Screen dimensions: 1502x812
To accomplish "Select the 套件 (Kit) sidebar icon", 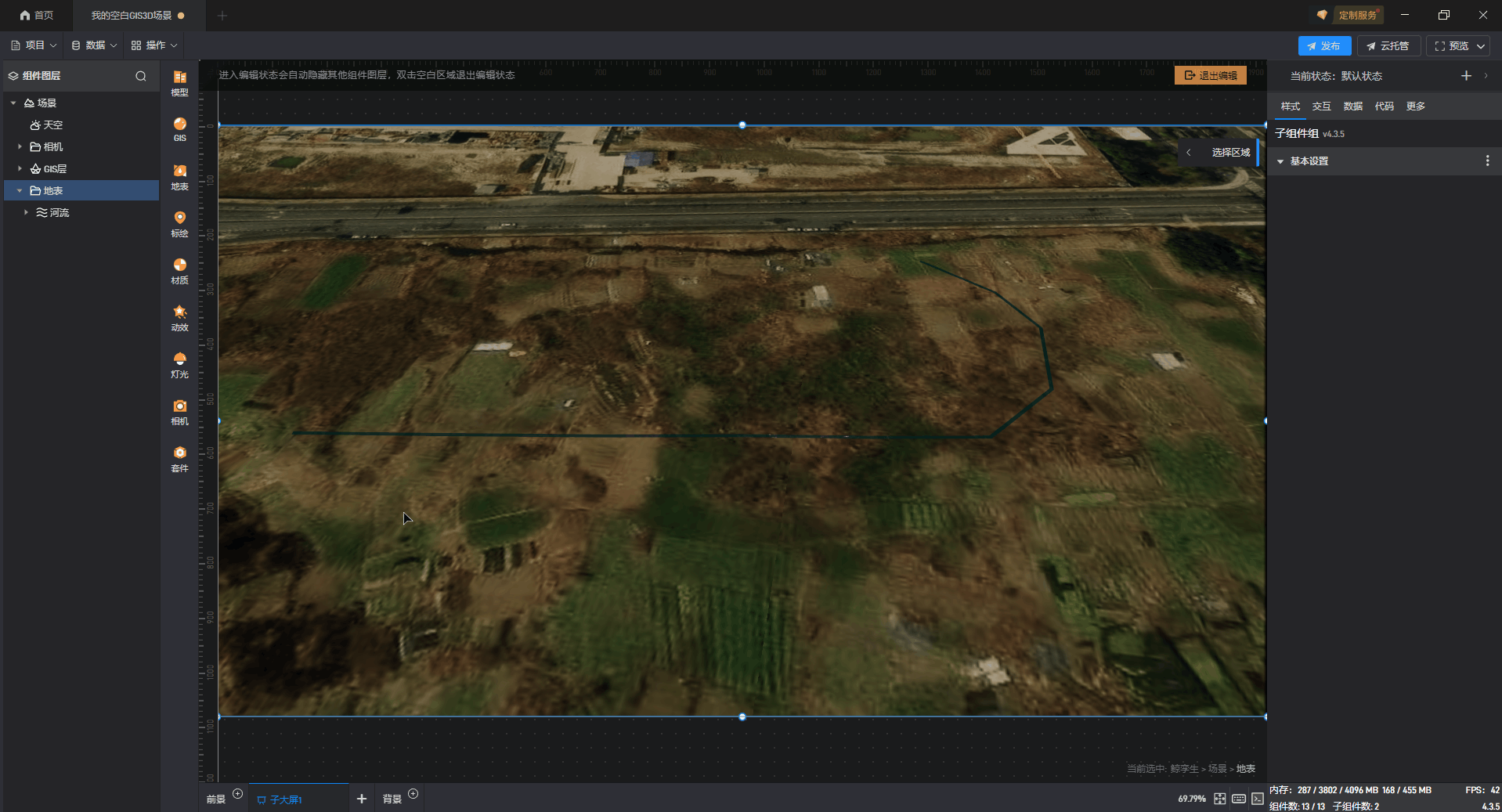I will click(x=179, y=457).
